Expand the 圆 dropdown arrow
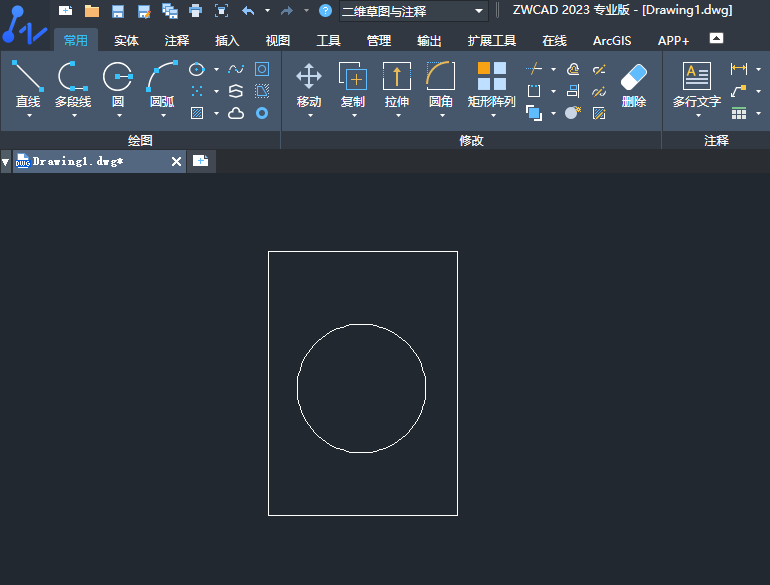The height and width of the screenshot is (585, 770). tap(119, 115)
